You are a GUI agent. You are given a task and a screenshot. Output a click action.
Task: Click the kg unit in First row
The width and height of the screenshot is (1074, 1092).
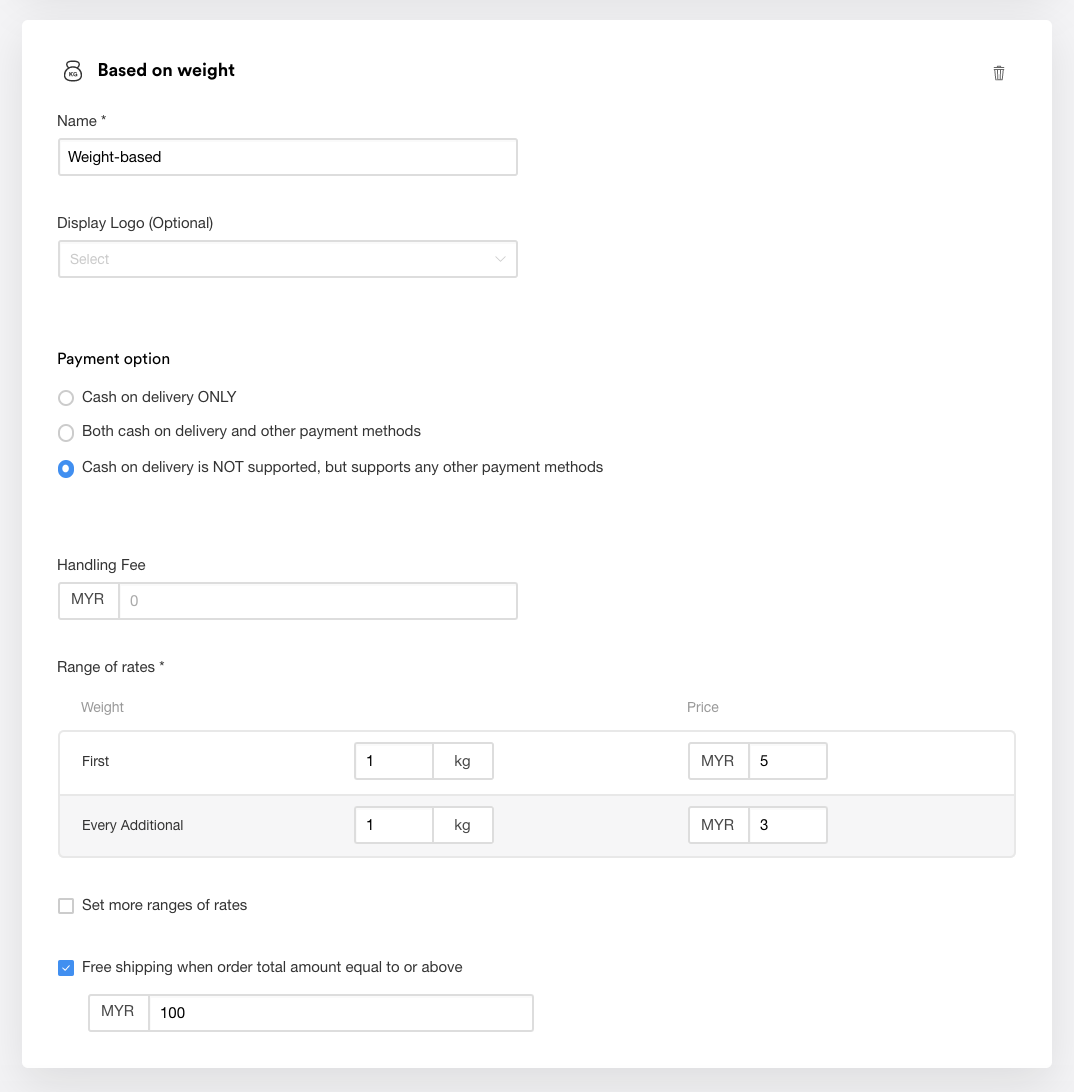pyautogui.click(x=463, y=761)
